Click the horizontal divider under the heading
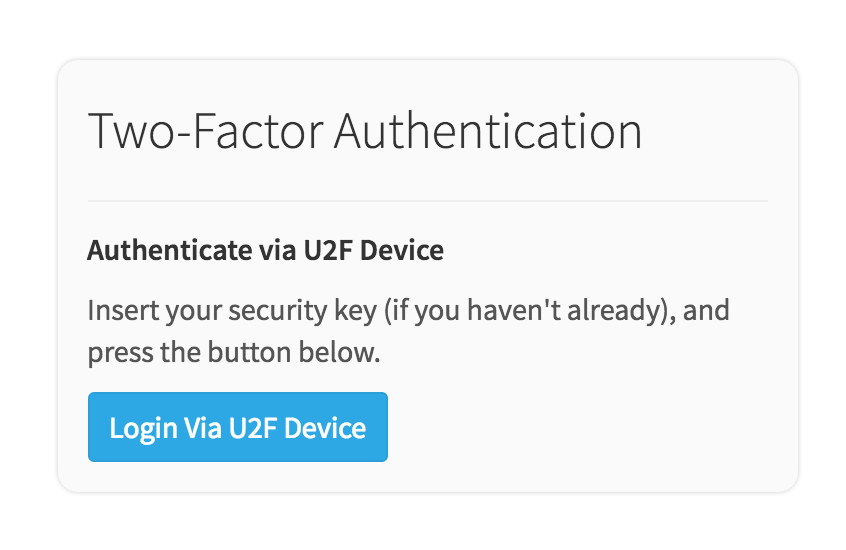Viewport: 846px width, 550px height. point(427,201)
